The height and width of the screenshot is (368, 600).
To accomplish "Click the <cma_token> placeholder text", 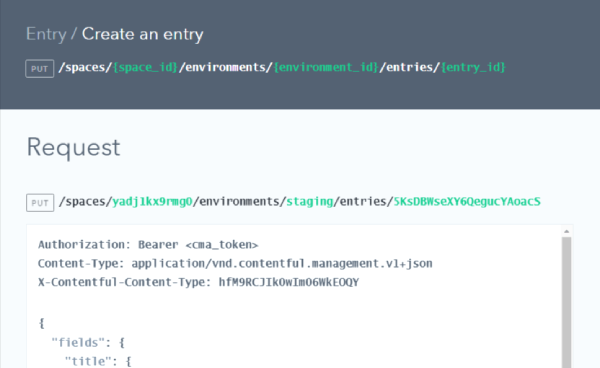I will coord(222,245).
